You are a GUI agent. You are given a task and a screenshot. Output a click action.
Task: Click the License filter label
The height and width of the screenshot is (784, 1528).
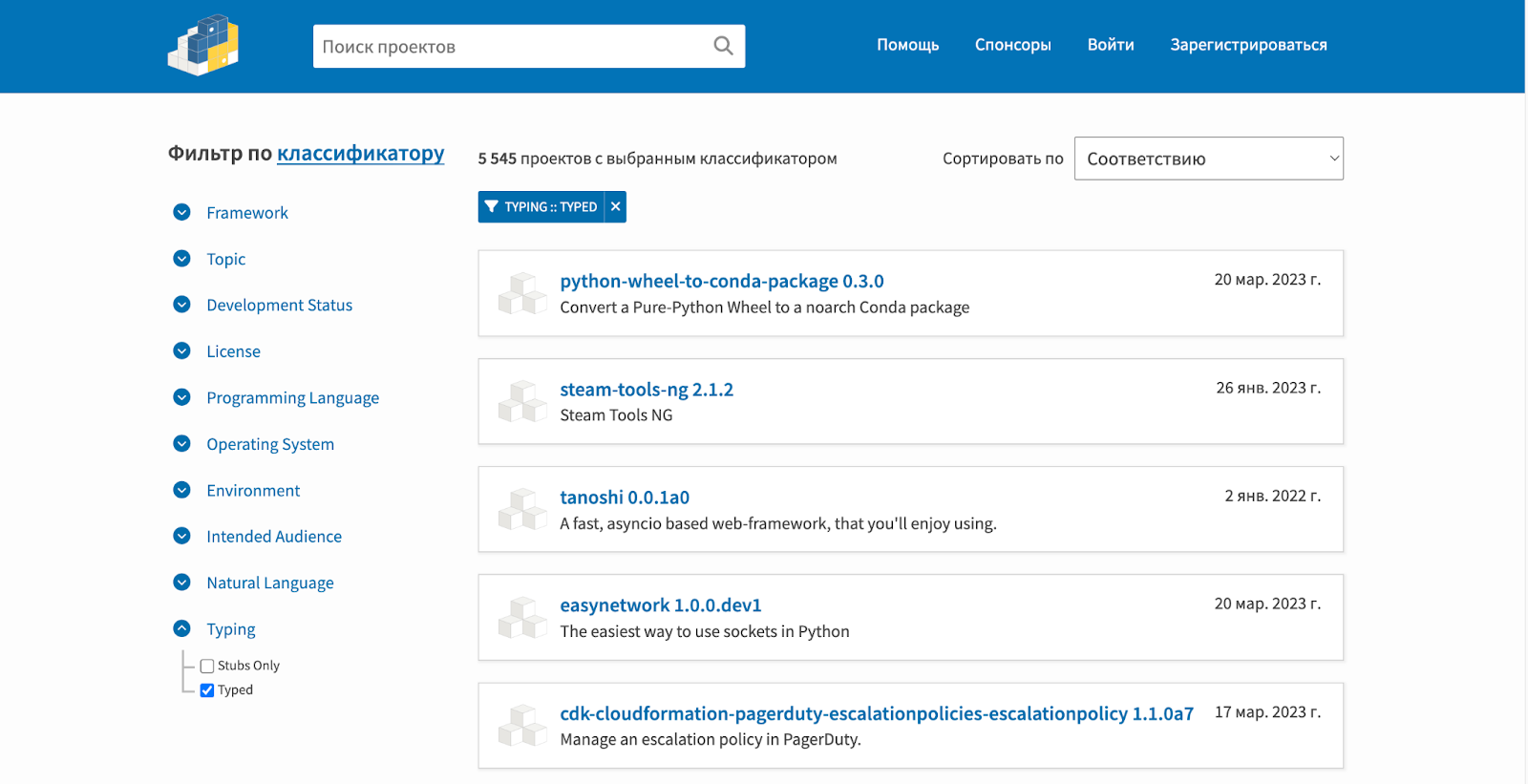coord(234,351)
